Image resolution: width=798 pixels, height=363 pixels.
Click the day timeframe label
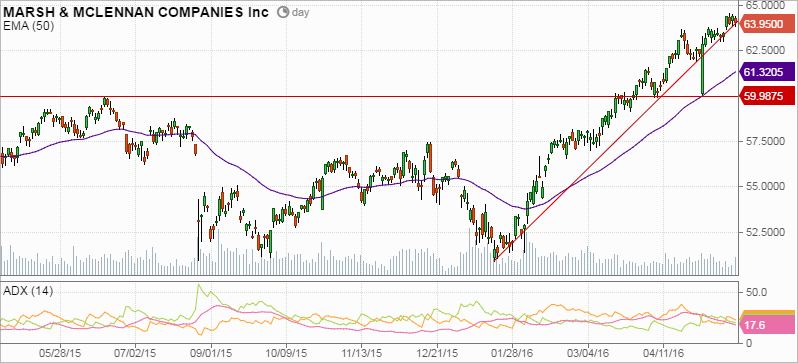point(301,12)
